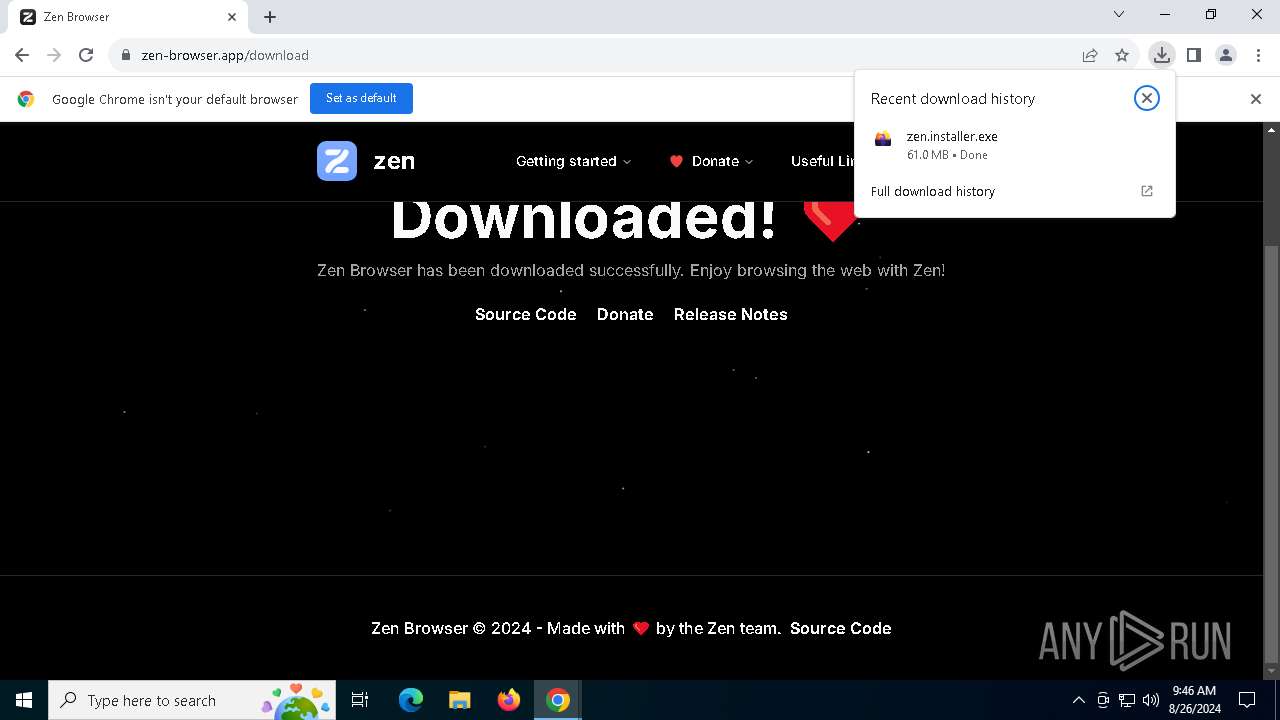Close the Zen Browser tab
This screenshot has width=1280, height=720.
(x=232, y=17)
